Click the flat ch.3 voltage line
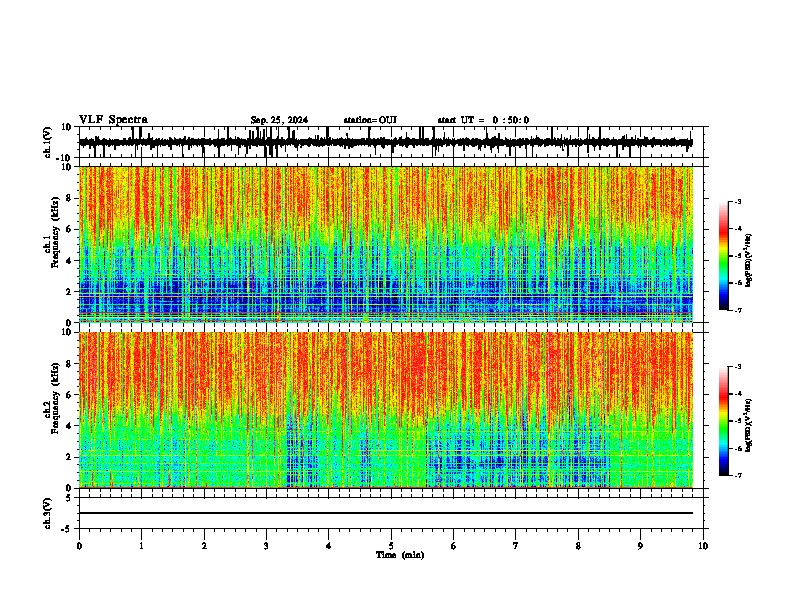 (x=386, y=513)
